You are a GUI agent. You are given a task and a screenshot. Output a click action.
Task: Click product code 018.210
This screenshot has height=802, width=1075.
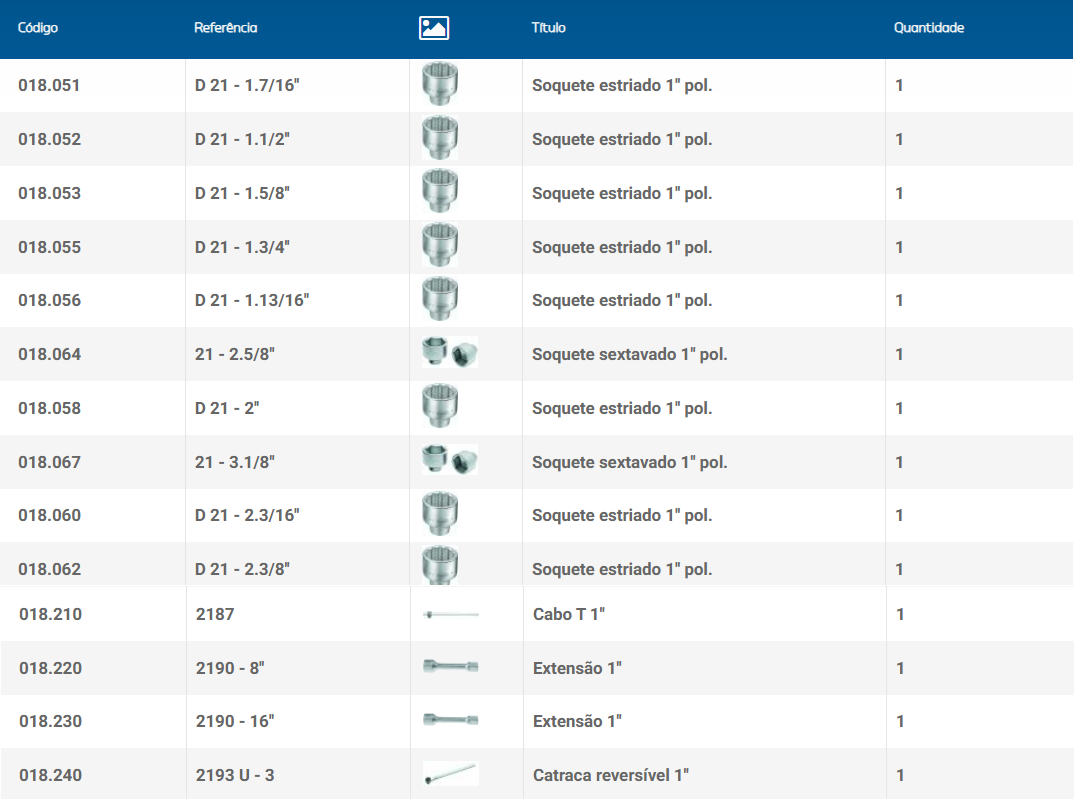pos(50,614)
